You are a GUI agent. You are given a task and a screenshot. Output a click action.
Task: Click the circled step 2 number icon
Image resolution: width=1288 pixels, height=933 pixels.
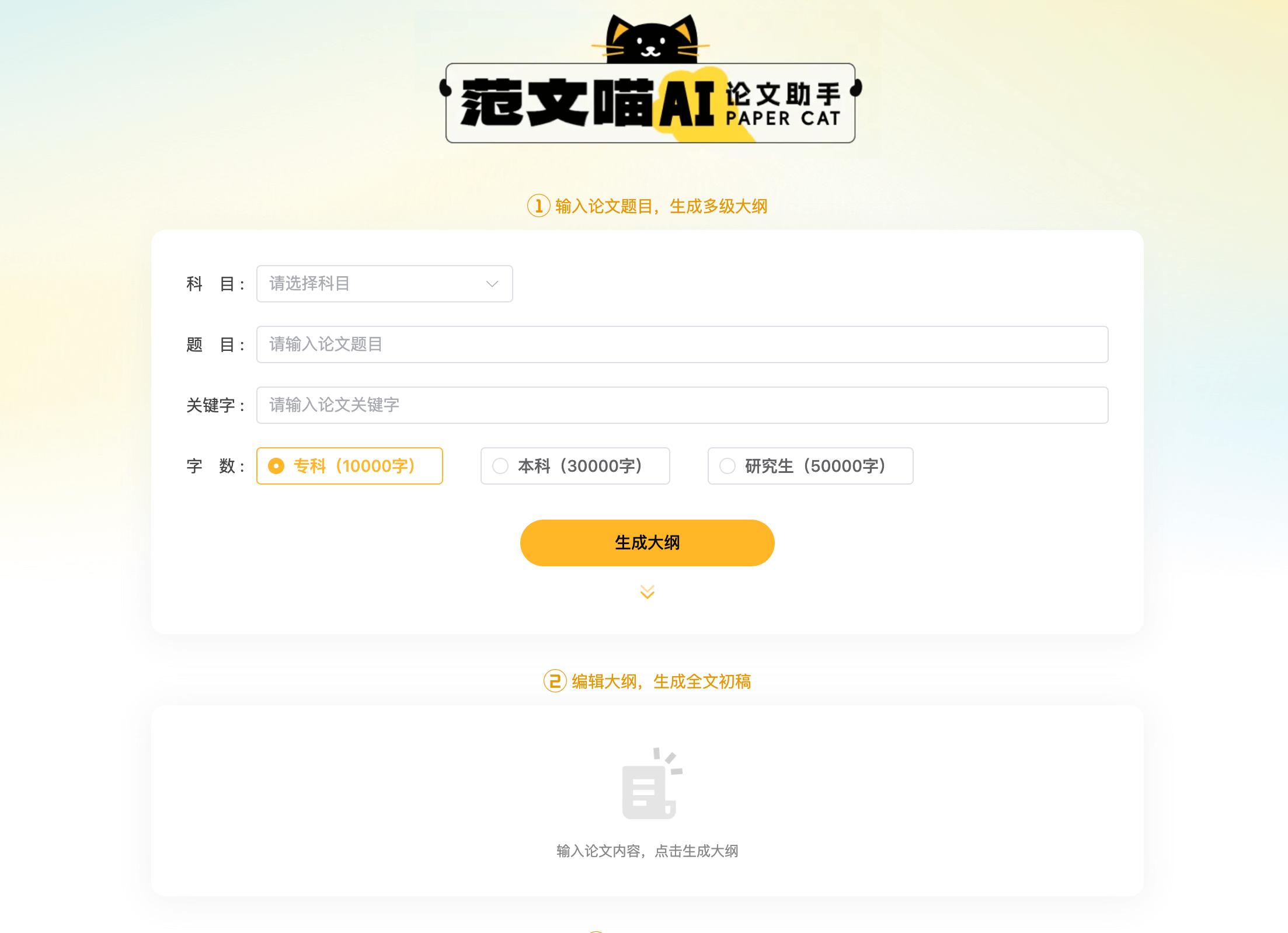point(555,681)
